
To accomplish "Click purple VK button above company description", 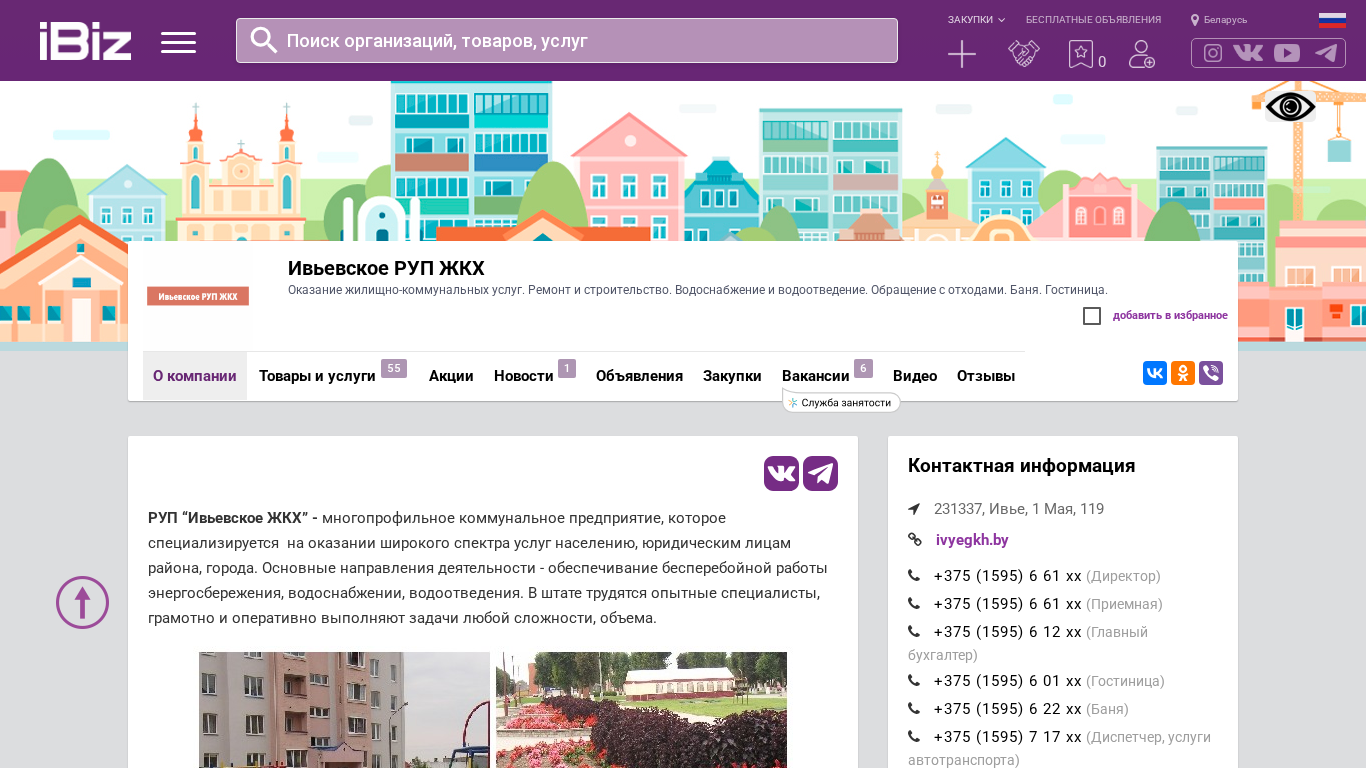I will (x=781, y=473).
